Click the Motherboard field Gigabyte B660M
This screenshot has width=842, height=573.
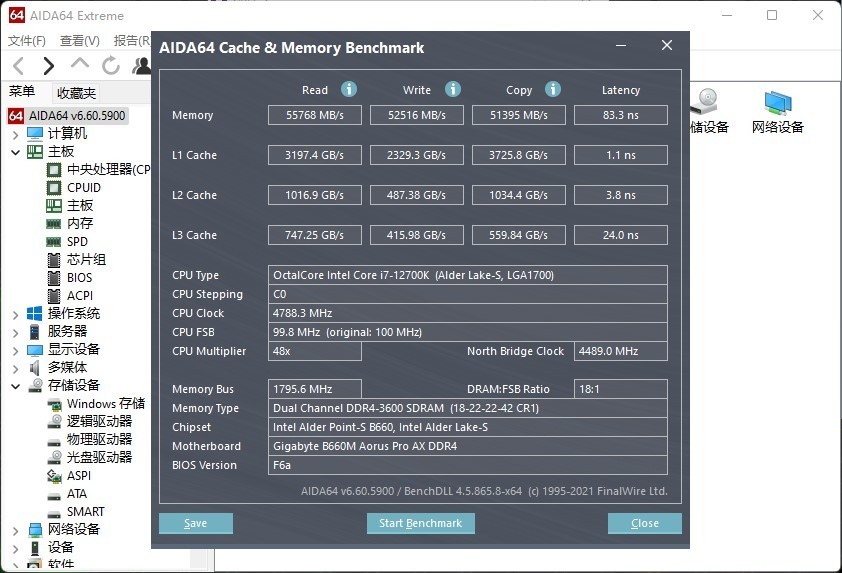point(468,446)
